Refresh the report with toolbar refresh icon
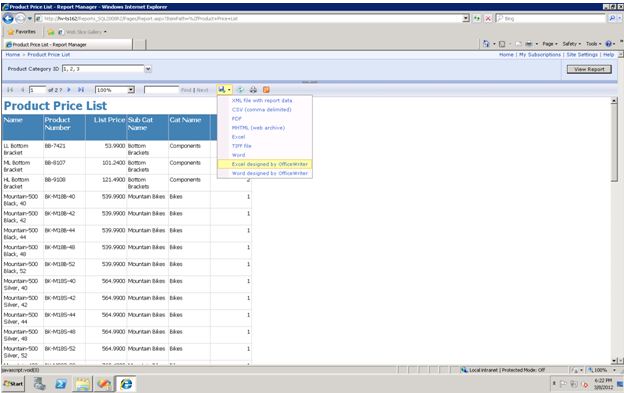Image resolution: width=624 pixels, height=393 pixels. click(240, 90)
